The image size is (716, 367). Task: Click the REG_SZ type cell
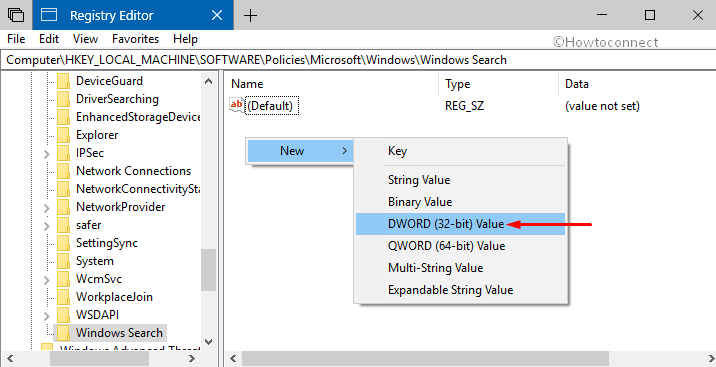(464, 106)
